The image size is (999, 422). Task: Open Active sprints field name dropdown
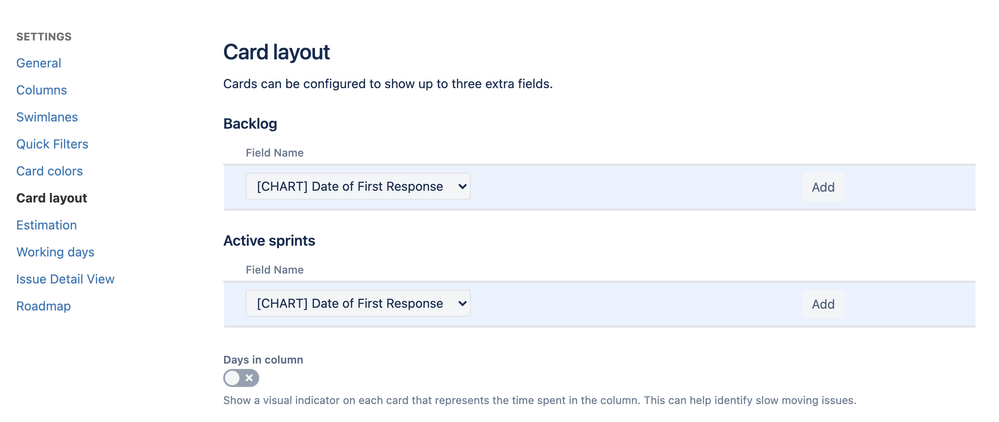(x=358, y=304)
